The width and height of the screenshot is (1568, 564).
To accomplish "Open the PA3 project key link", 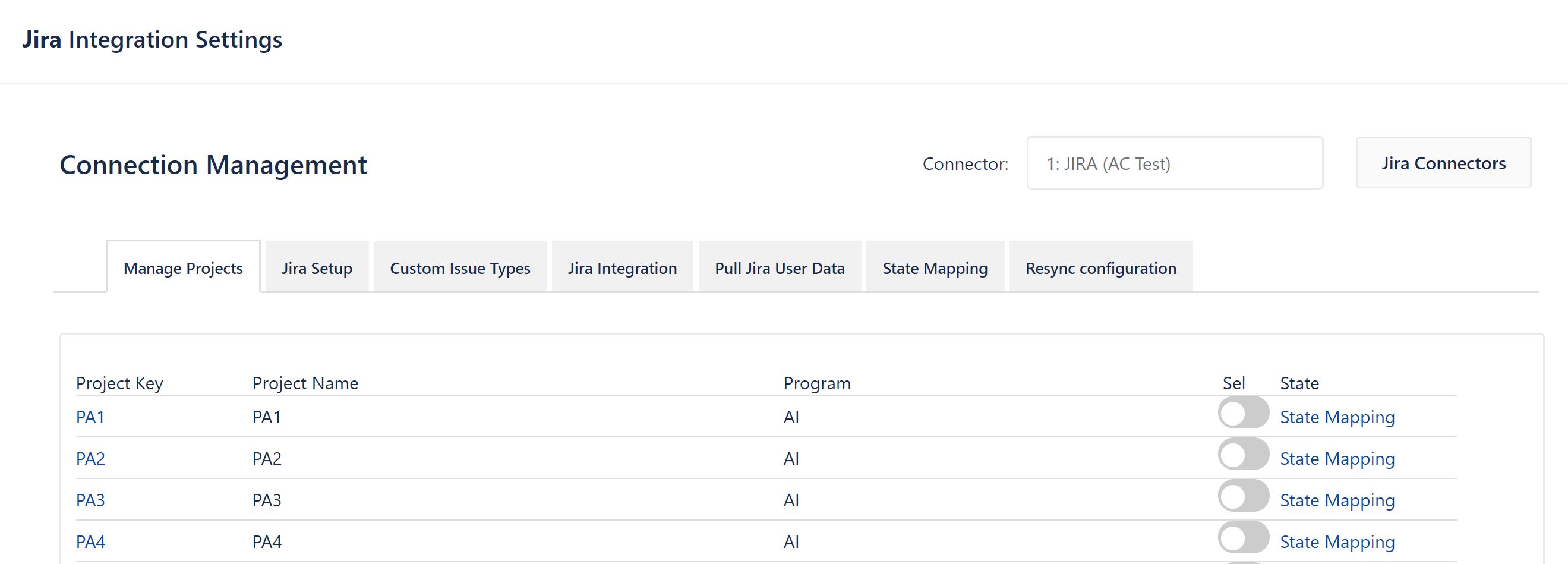I will (90, 500).
